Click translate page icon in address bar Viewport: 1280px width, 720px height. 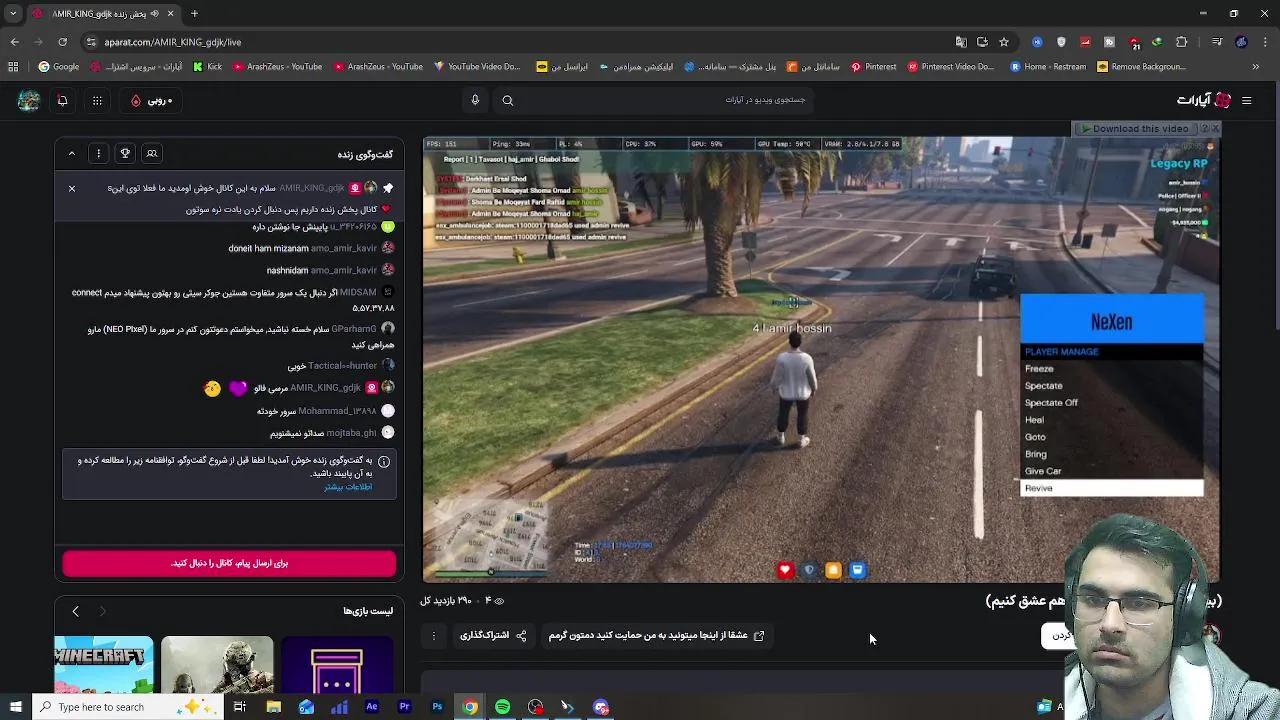pos(961,42)
